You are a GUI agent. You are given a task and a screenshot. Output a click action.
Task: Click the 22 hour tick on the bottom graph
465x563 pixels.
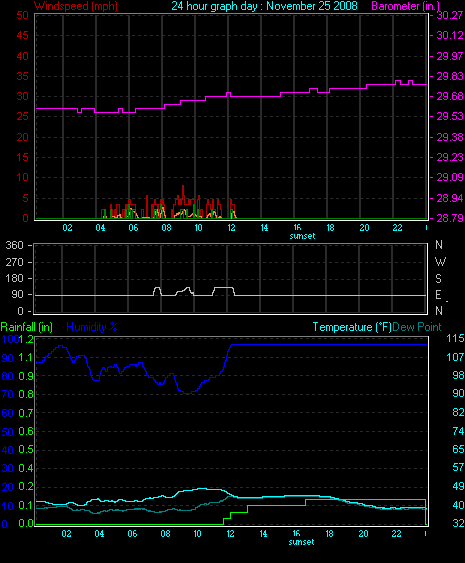[x=396, y=534]
